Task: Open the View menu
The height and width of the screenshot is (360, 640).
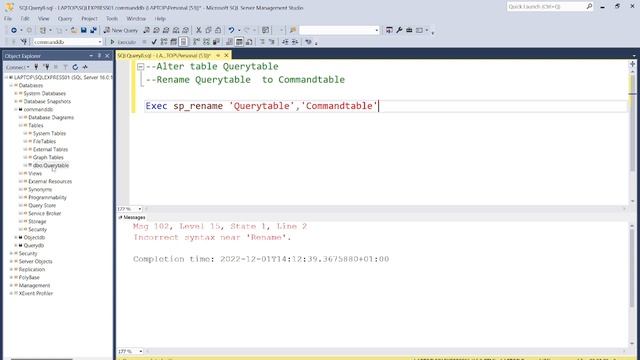Action: click(x=43, y=18)
